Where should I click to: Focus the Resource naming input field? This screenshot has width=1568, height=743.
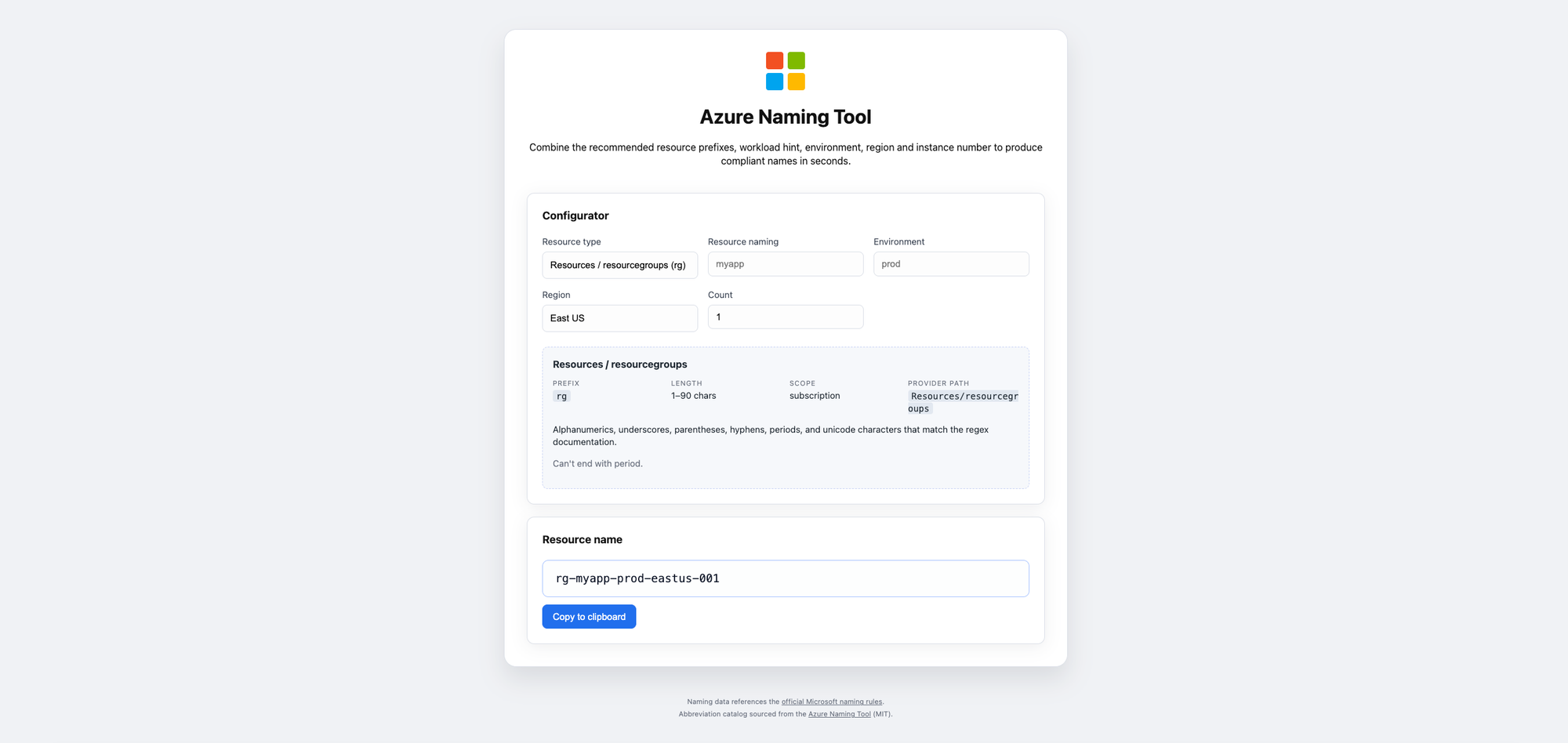point(785,264)
